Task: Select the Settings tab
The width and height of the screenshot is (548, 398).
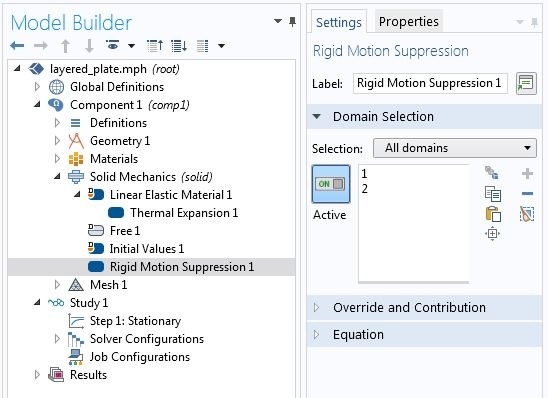Action: (x=339, y=22)
